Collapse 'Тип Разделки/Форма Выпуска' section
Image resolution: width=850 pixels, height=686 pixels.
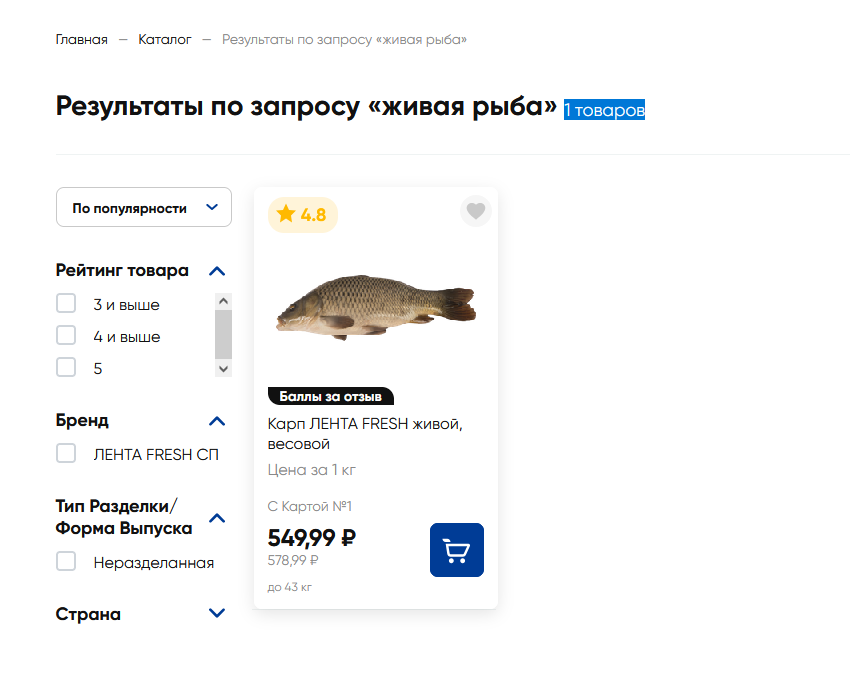pyautogui.click(x=217, y=518)
